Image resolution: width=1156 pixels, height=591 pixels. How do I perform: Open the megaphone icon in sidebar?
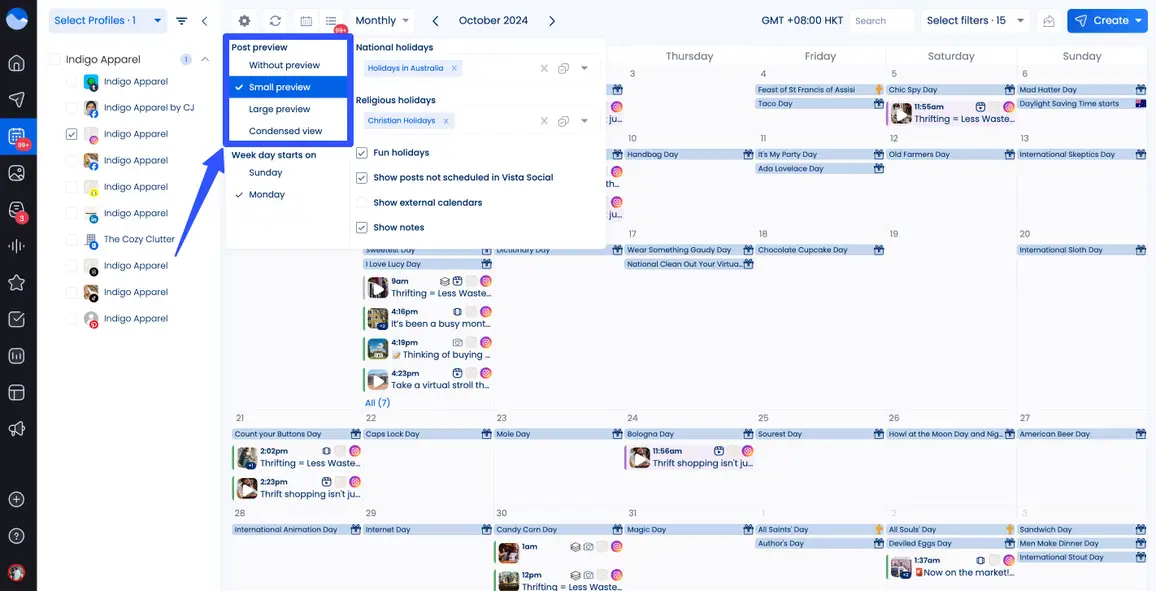click(x=17, y=428)
